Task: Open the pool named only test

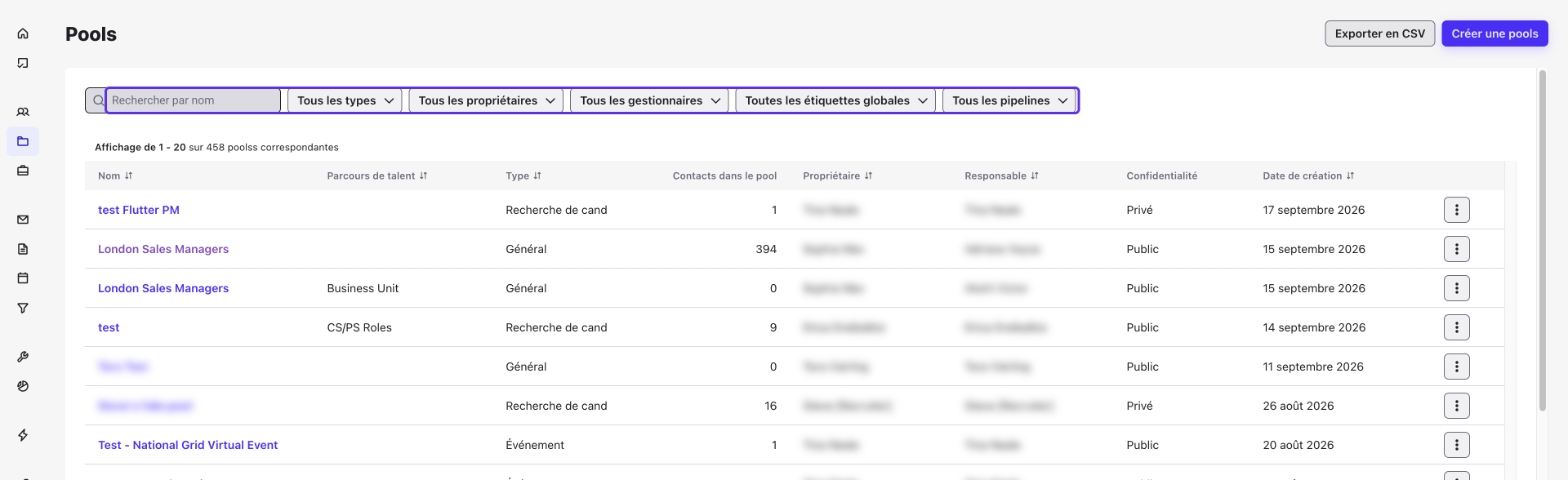Action: (109, 327)
